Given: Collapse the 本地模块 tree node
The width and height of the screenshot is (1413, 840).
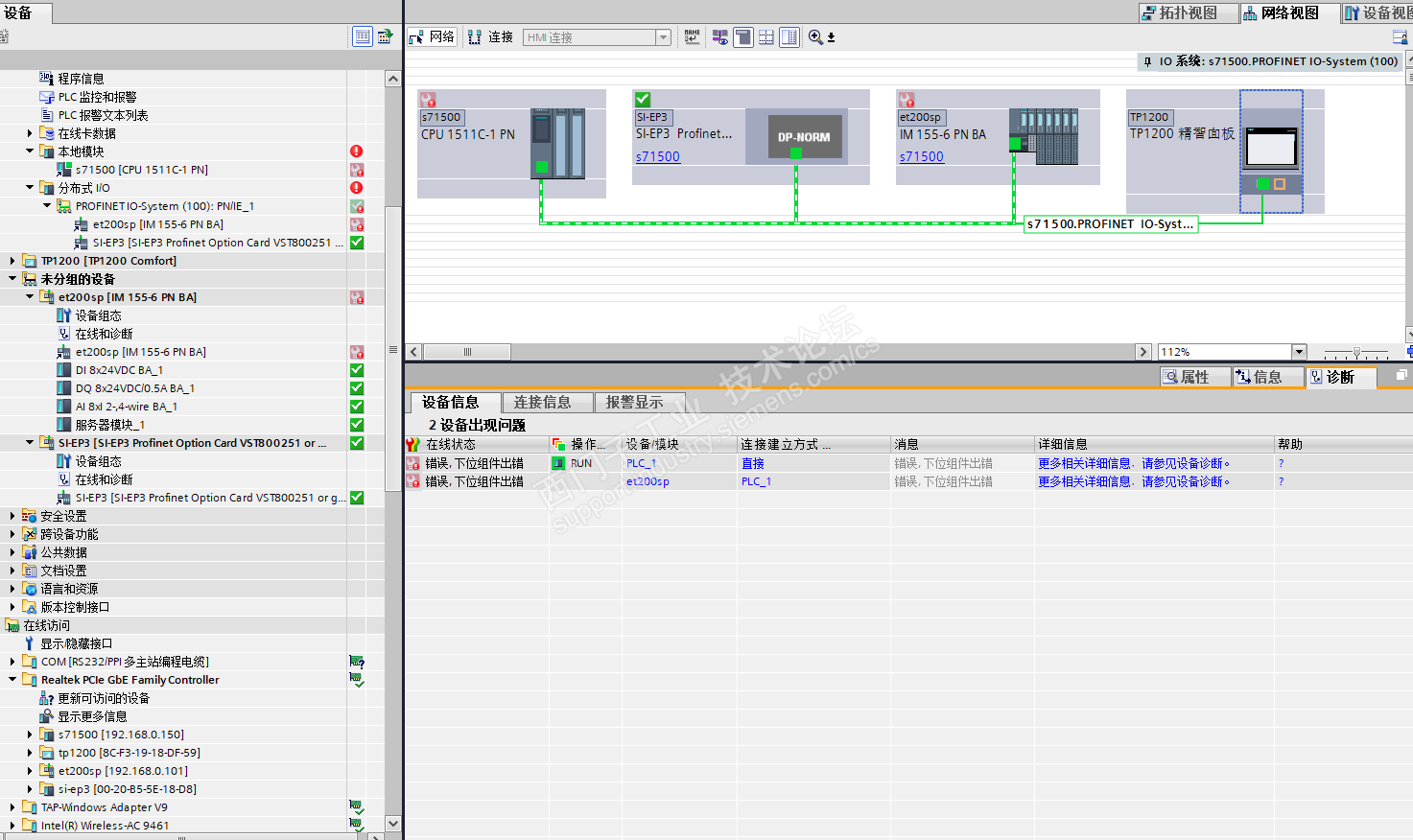Looking at the screenshot, I should point(30,152).
